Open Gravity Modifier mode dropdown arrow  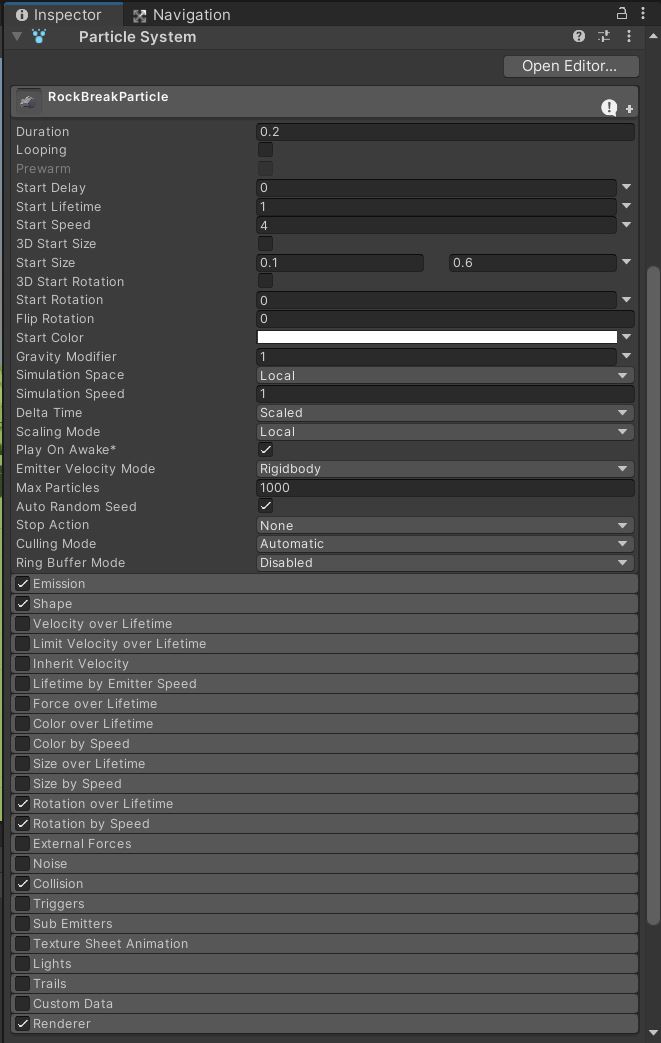[626, 356]
